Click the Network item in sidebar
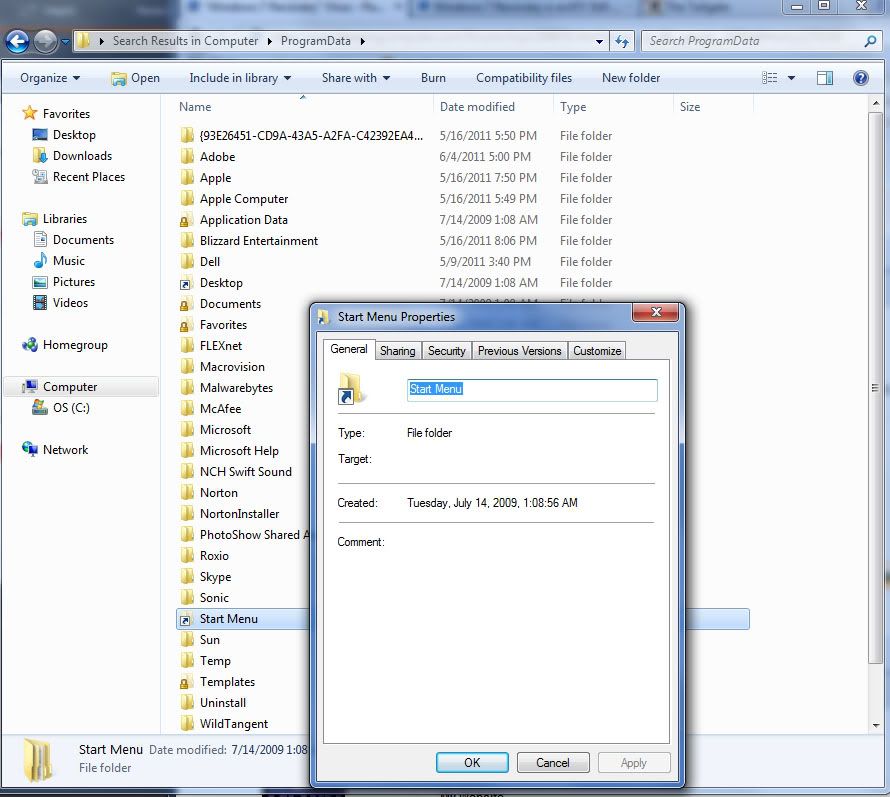This screenshot has width=890, height=797. tap(66, 449)
